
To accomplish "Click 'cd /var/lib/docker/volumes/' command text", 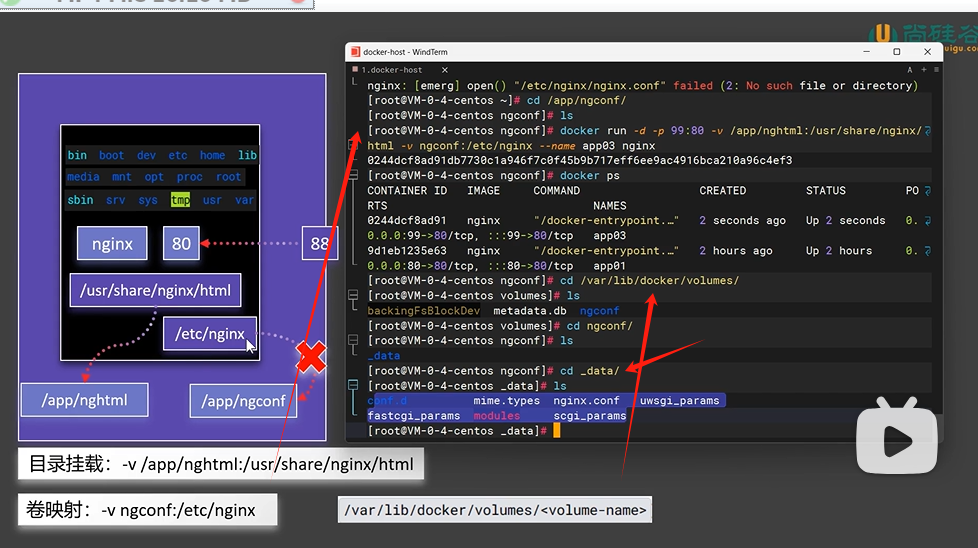I will point(649,281).
